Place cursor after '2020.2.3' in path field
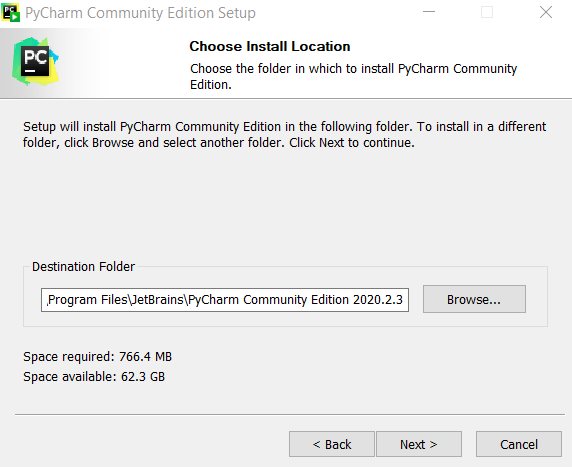This screenshot has height=467, width=572. click(404, 300)
